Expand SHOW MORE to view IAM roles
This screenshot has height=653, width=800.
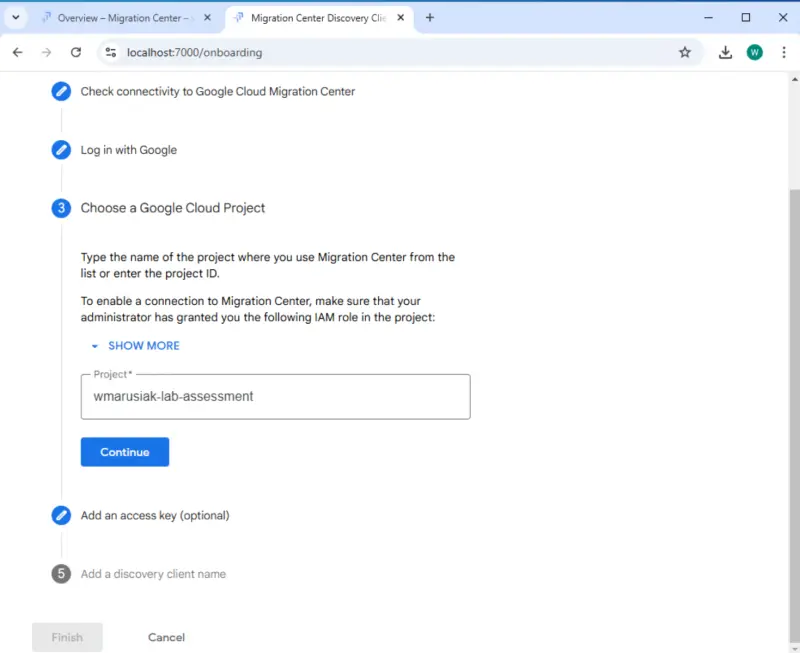tap(134, 345)
